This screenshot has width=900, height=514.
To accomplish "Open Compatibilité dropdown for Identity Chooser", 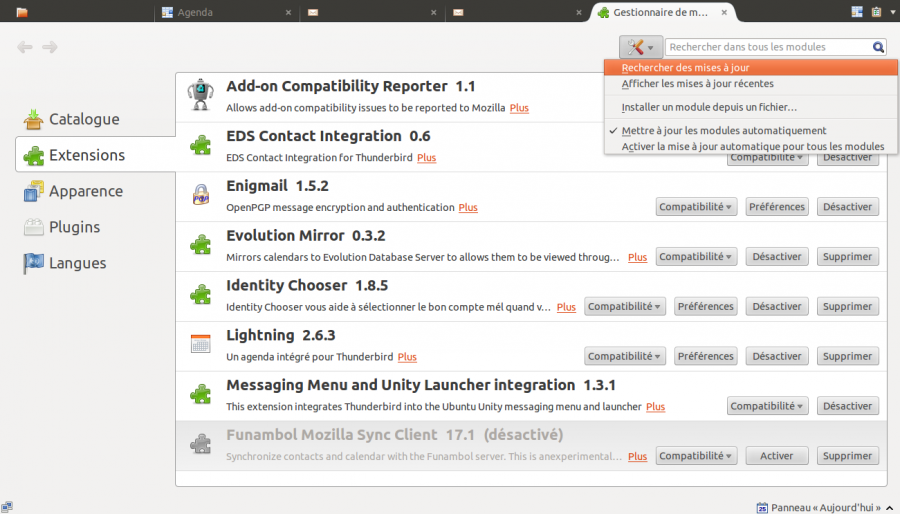I will click(x=624, y=307).
